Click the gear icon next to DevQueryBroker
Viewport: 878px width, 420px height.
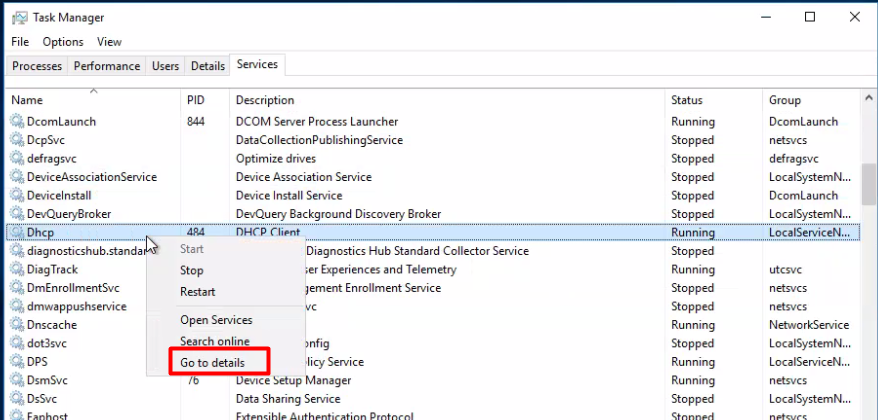(x=18, y=214)
